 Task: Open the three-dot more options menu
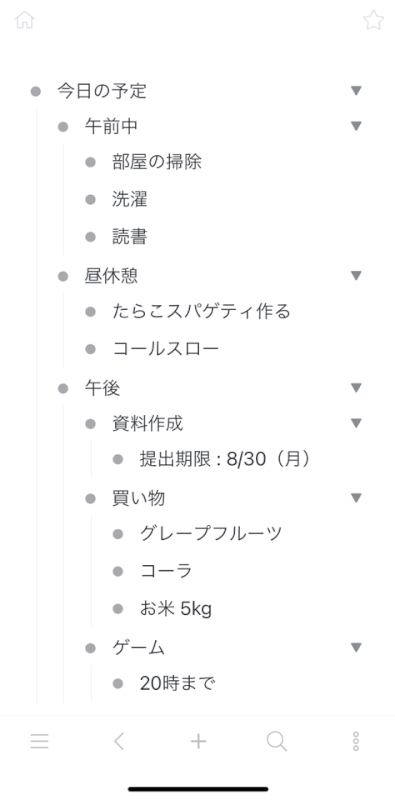click(356, 741)
